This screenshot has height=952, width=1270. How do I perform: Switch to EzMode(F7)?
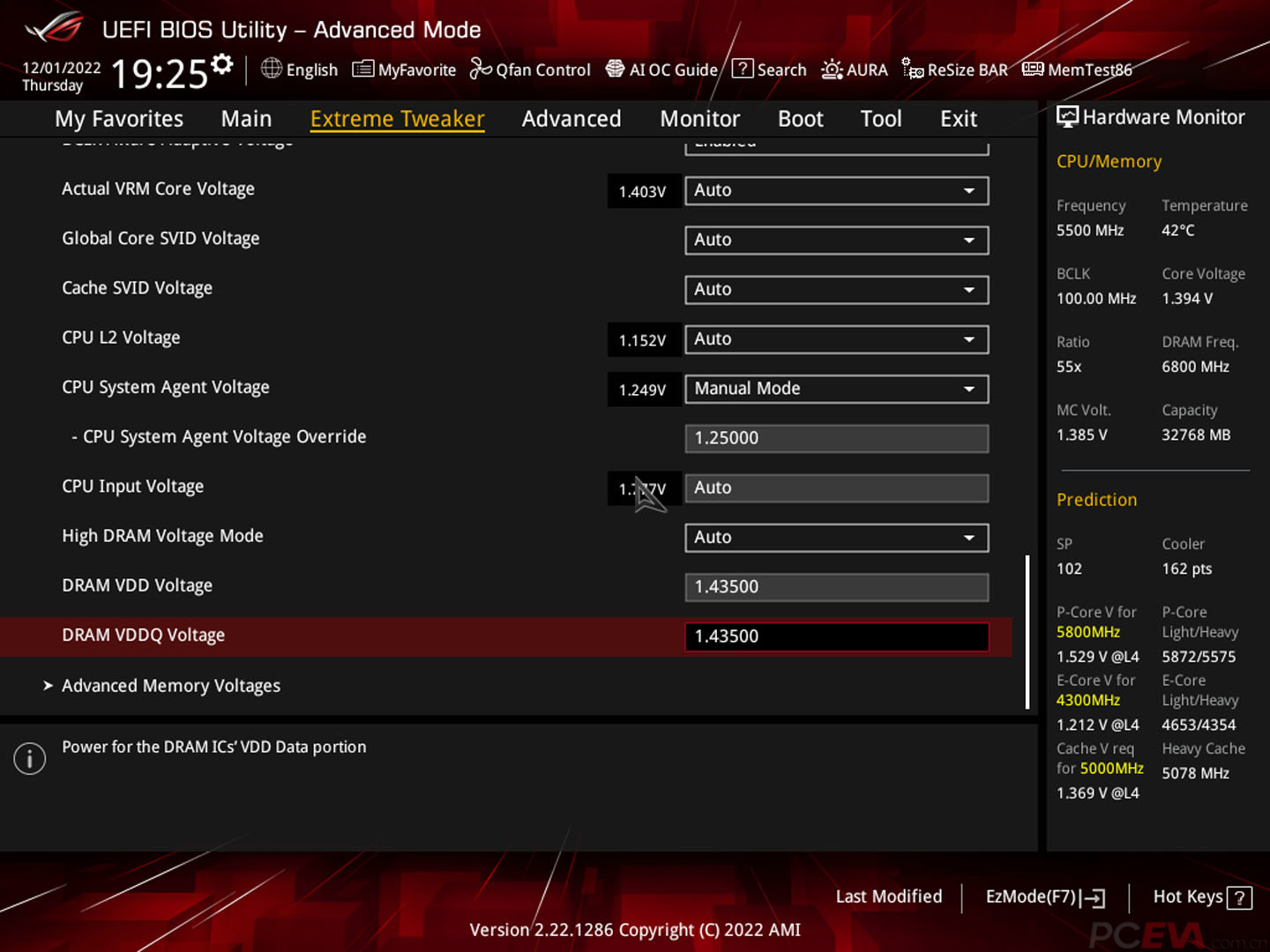pos(1044,896)
